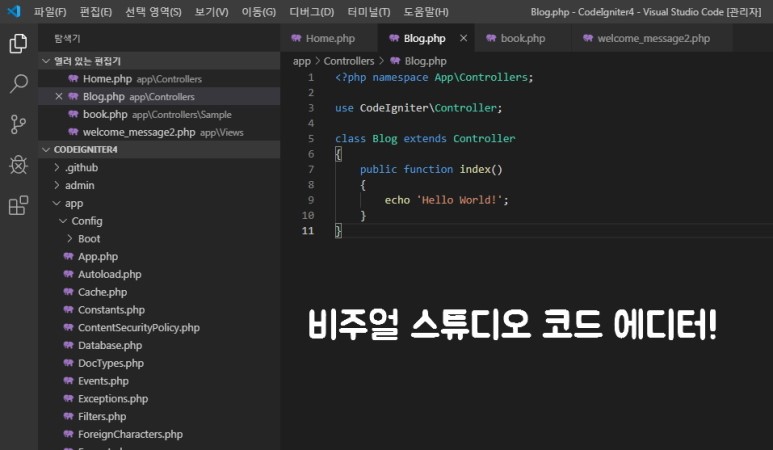Open welcome_message2.php in open editors list
773x450 pixels.
pos(159,132)
